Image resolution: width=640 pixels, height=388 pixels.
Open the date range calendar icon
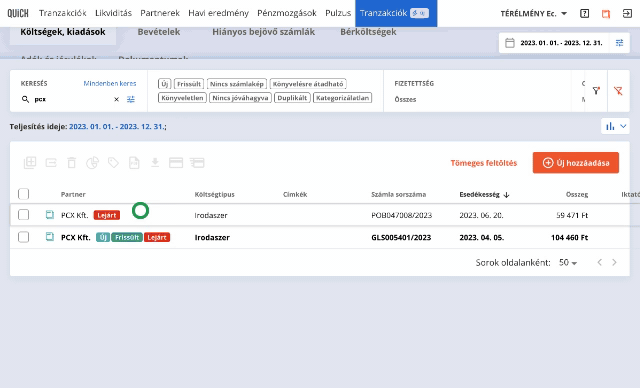pos(510,43)
